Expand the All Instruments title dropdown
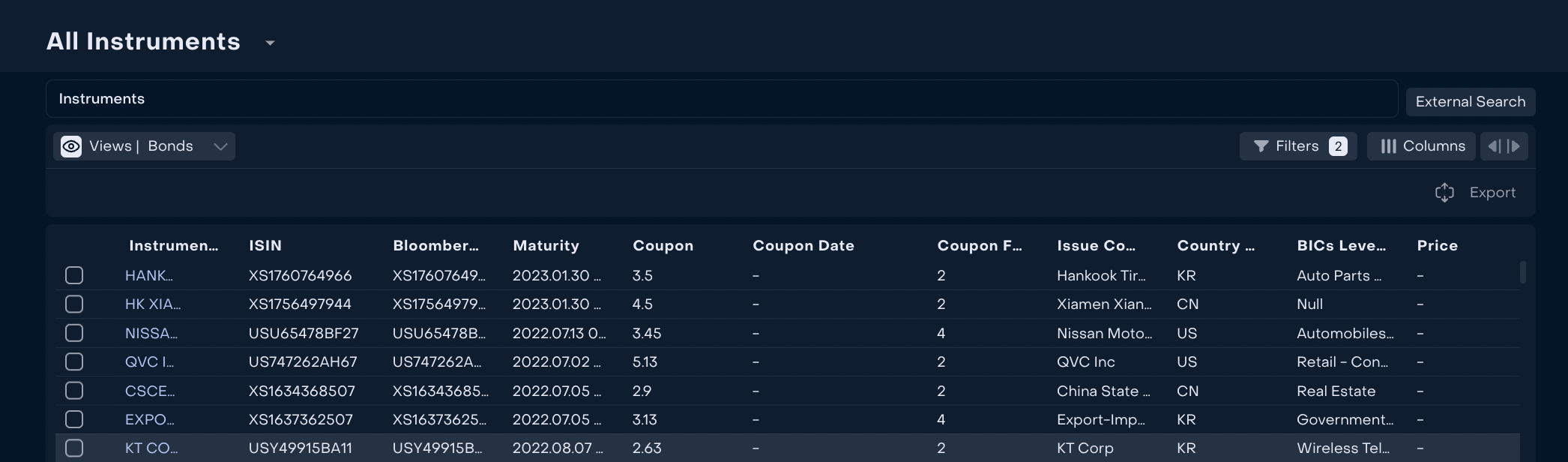The height and width of the screenshot is (462, 1568). (x=271, y=43)
